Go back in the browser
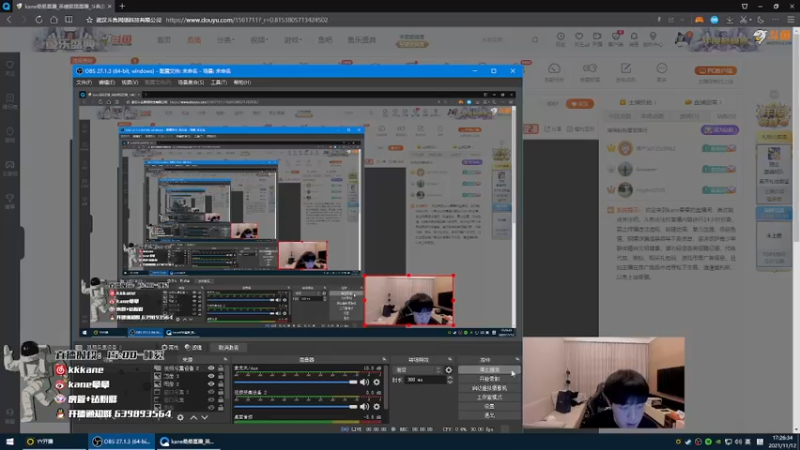Image resolution: width=800 pixels, height=450 pixels. [x=9, y=20]
